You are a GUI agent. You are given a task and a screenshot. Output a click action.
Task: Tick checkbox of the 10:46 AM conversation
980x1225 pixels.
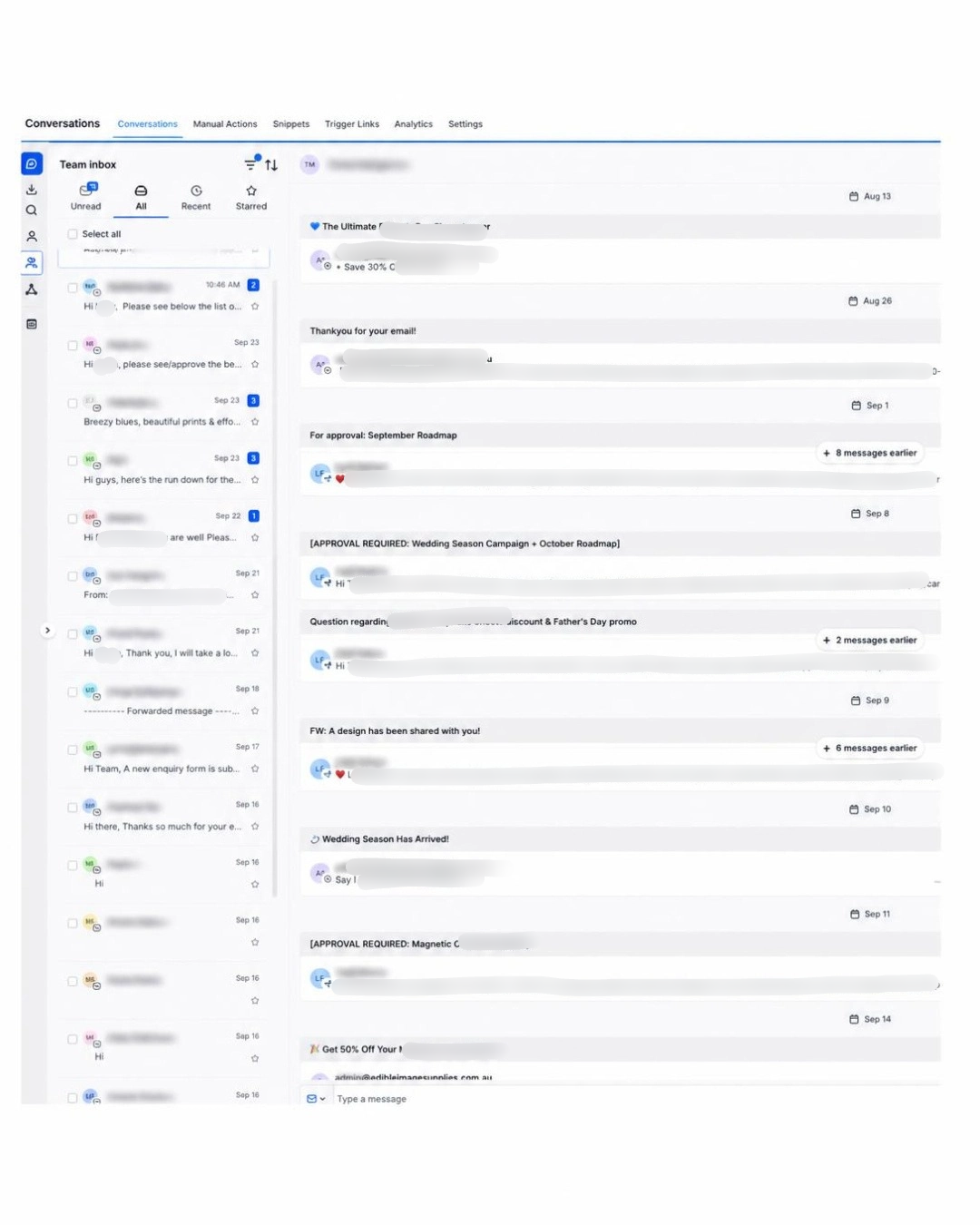tap(73, 288)
